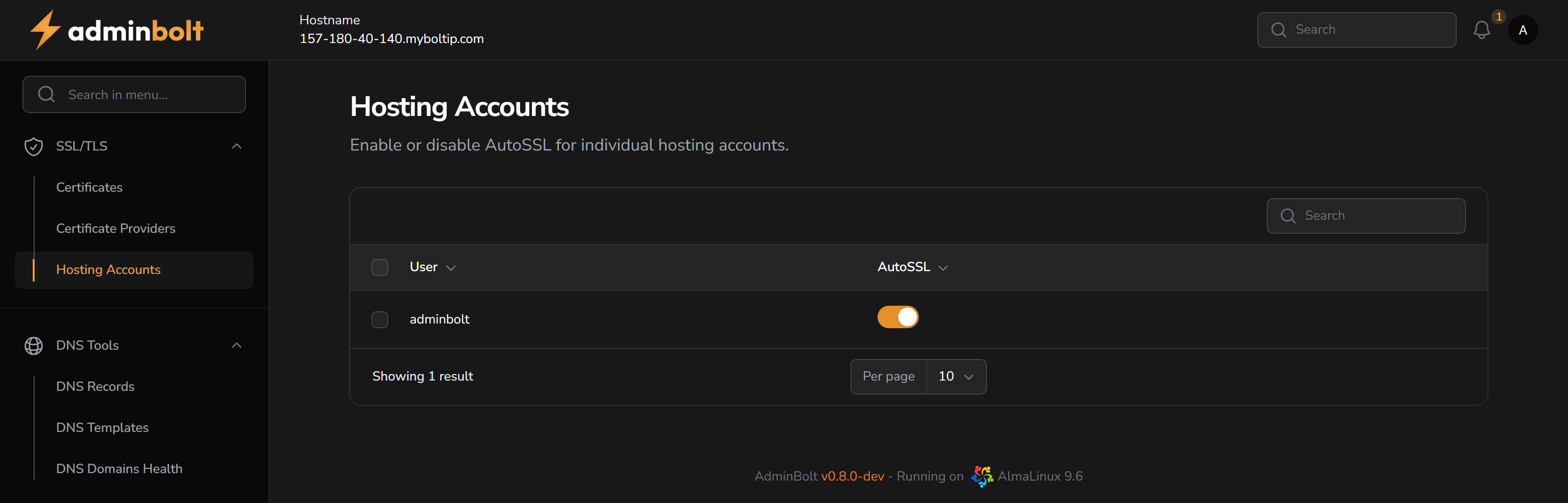The width and height of the screenshot is (1568, 503).
Task: Open the notifications bell
Action: click(1481, 29)
